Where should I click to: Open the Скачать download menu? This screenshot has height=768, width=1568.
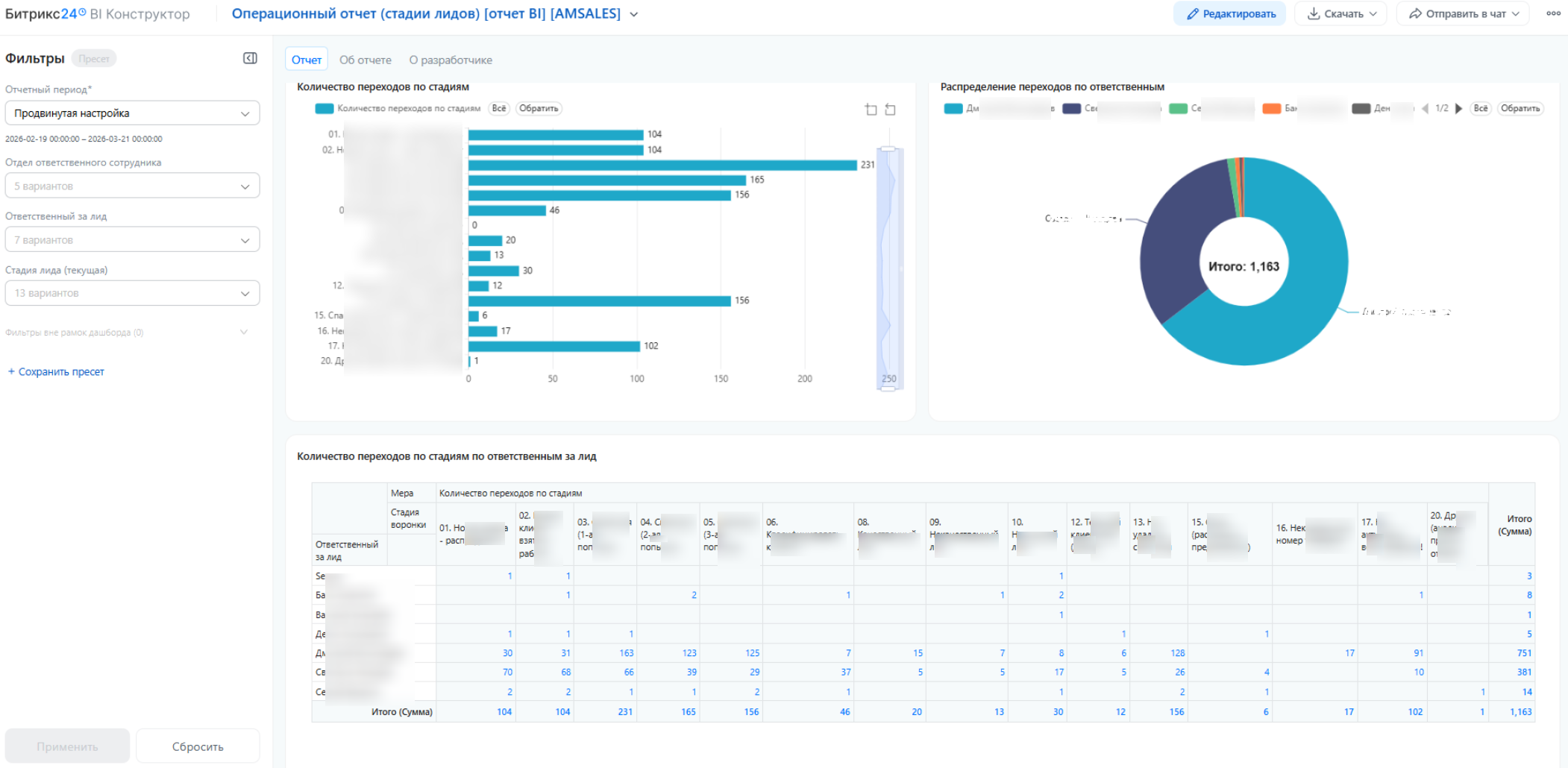coord(1340,13)
